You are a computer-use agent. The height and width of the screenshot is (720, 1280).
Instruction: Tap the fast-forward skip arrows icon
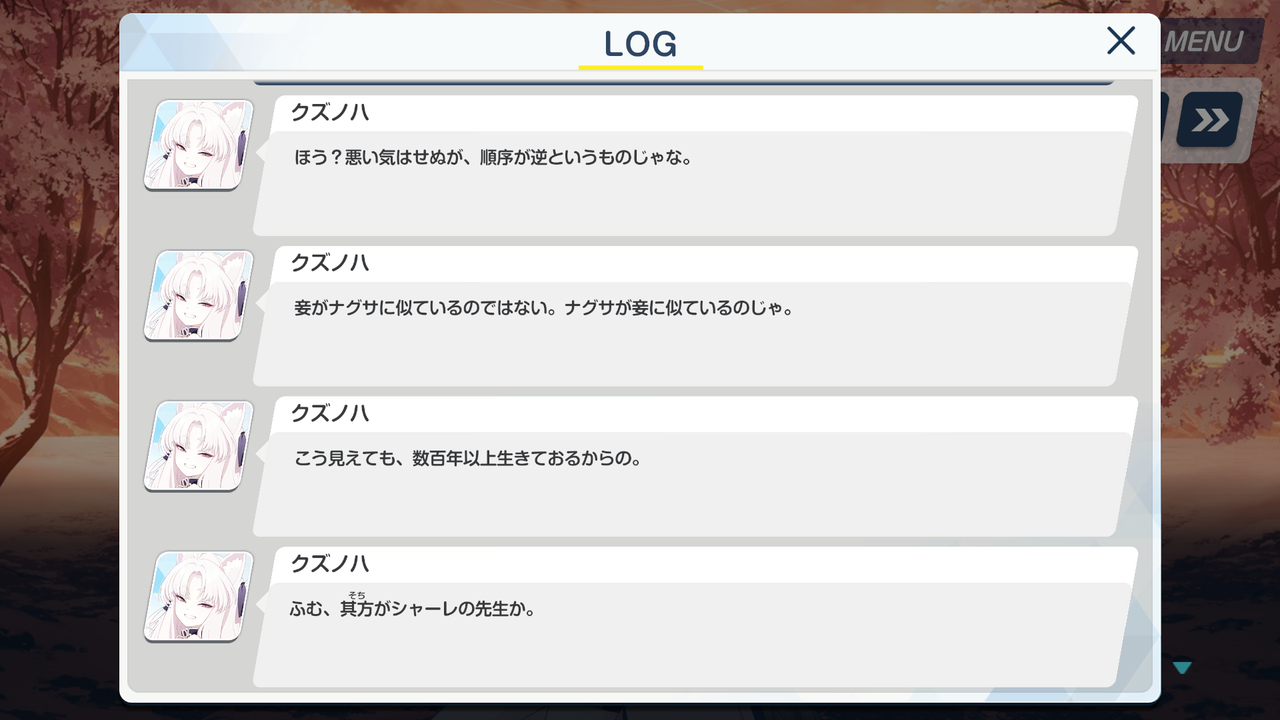1209,120
